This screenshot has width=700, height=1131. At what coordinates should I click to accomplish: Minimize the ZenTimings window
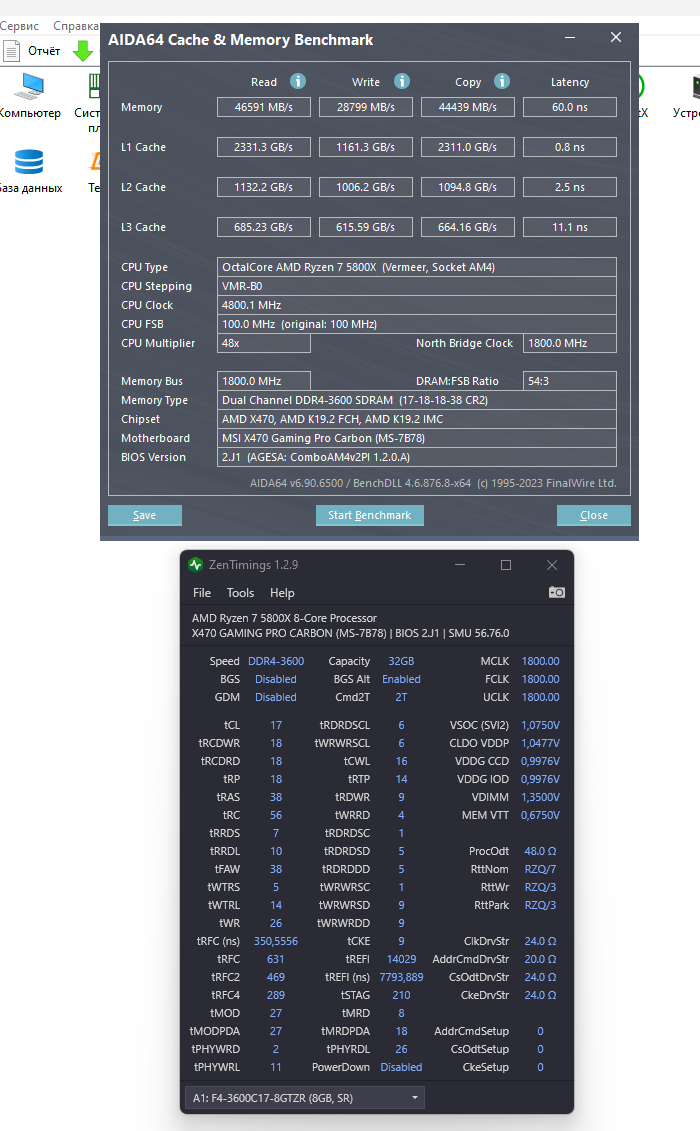(x=460, y=565)
